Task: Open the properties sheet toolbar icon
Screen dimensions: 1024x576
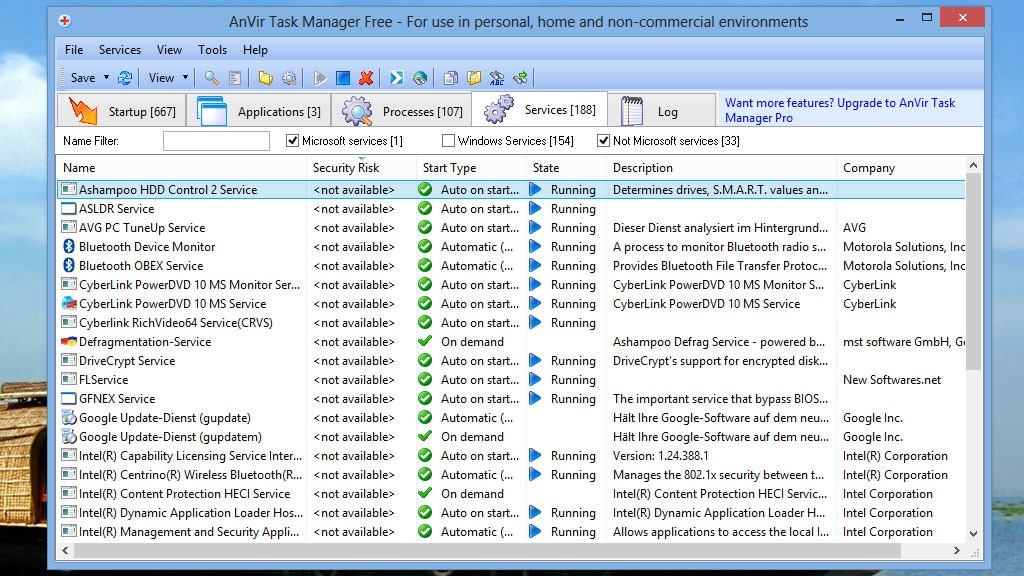Action: coord(235,78)
